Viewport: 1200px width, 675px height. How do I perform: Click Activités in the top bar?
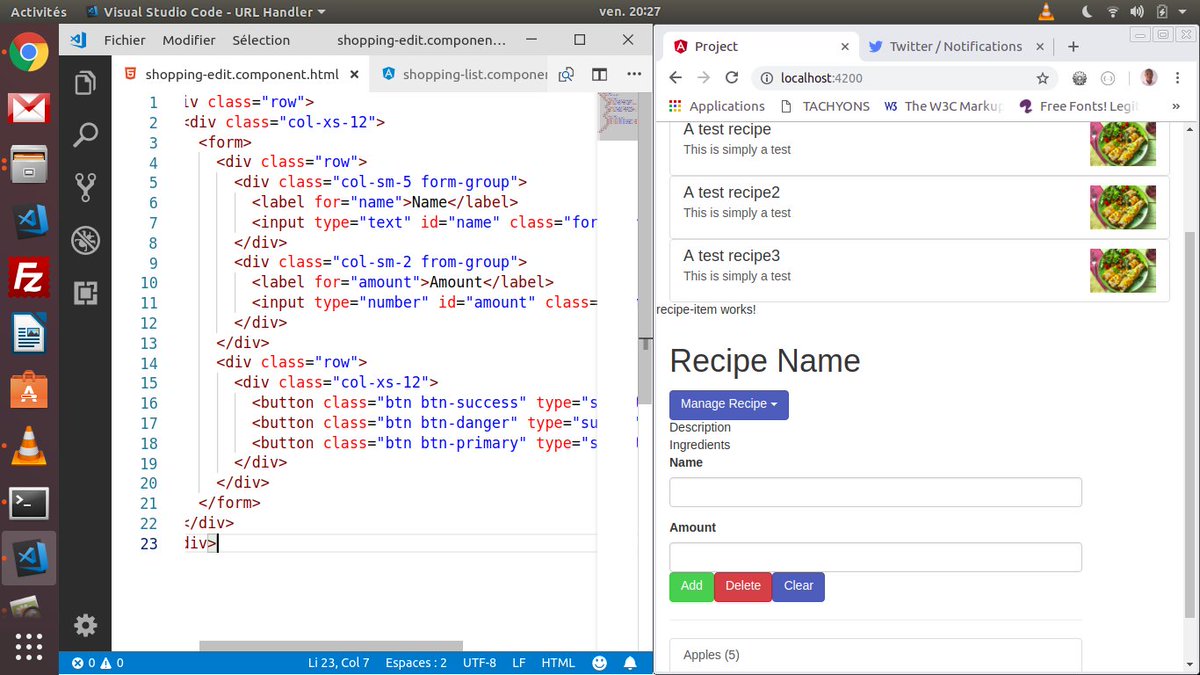click(x=38, y=12)
